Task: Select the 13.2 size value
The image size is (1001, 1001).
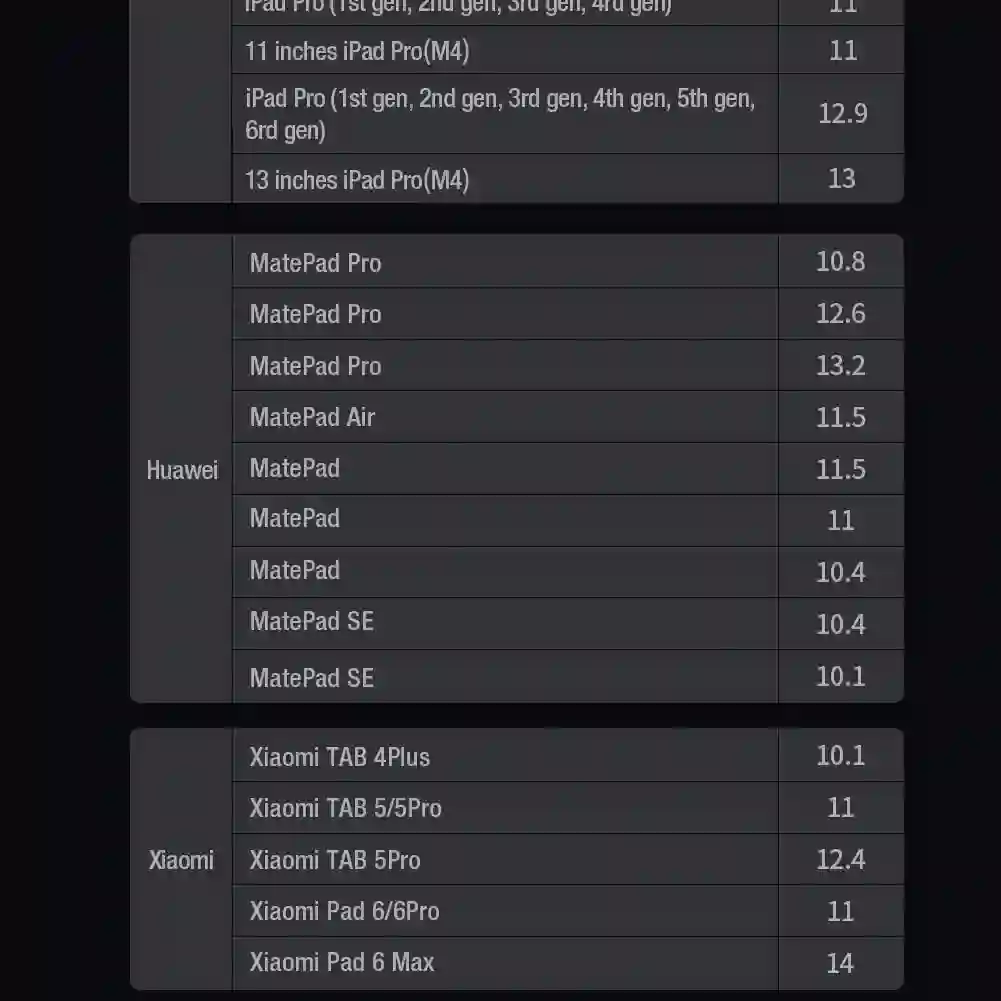Action: coord(841,365)
